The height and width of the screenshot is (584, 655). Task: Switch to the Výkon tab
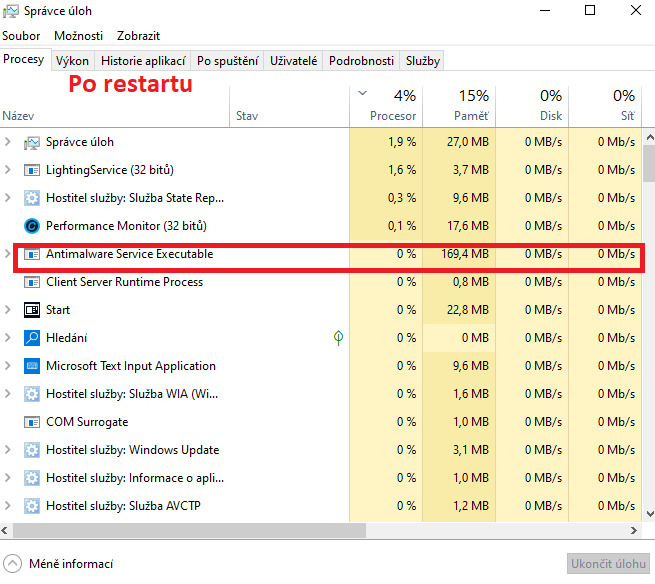(73, 61)
